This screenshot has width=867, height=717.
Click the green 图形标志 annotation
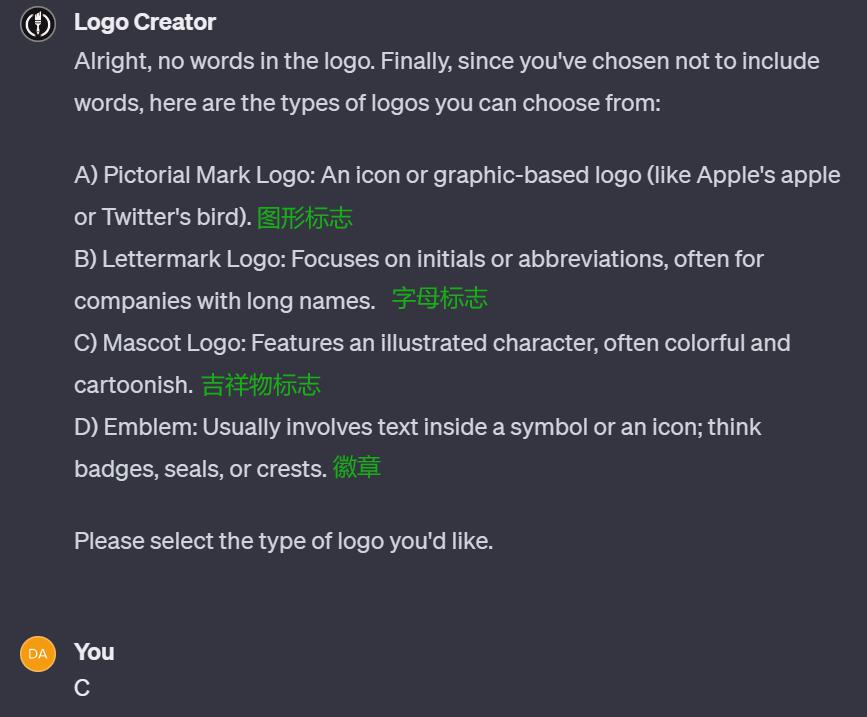coord(305,218)
